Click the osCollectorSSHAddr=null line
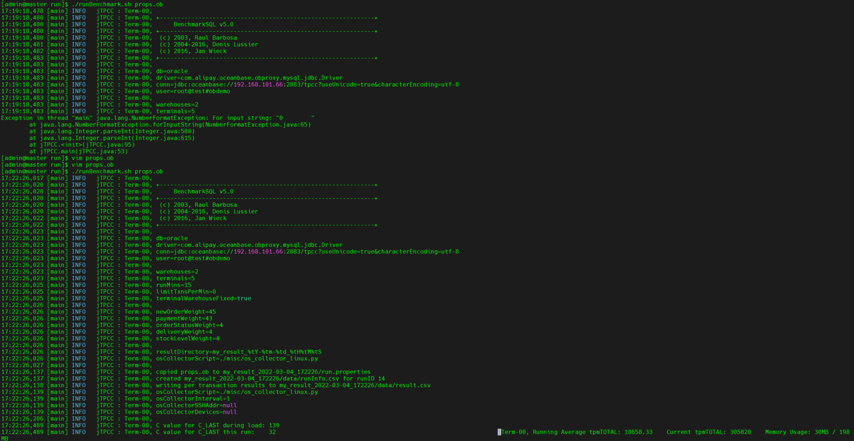The width and height of the screenshot is (854, 441). coord(119,405)
